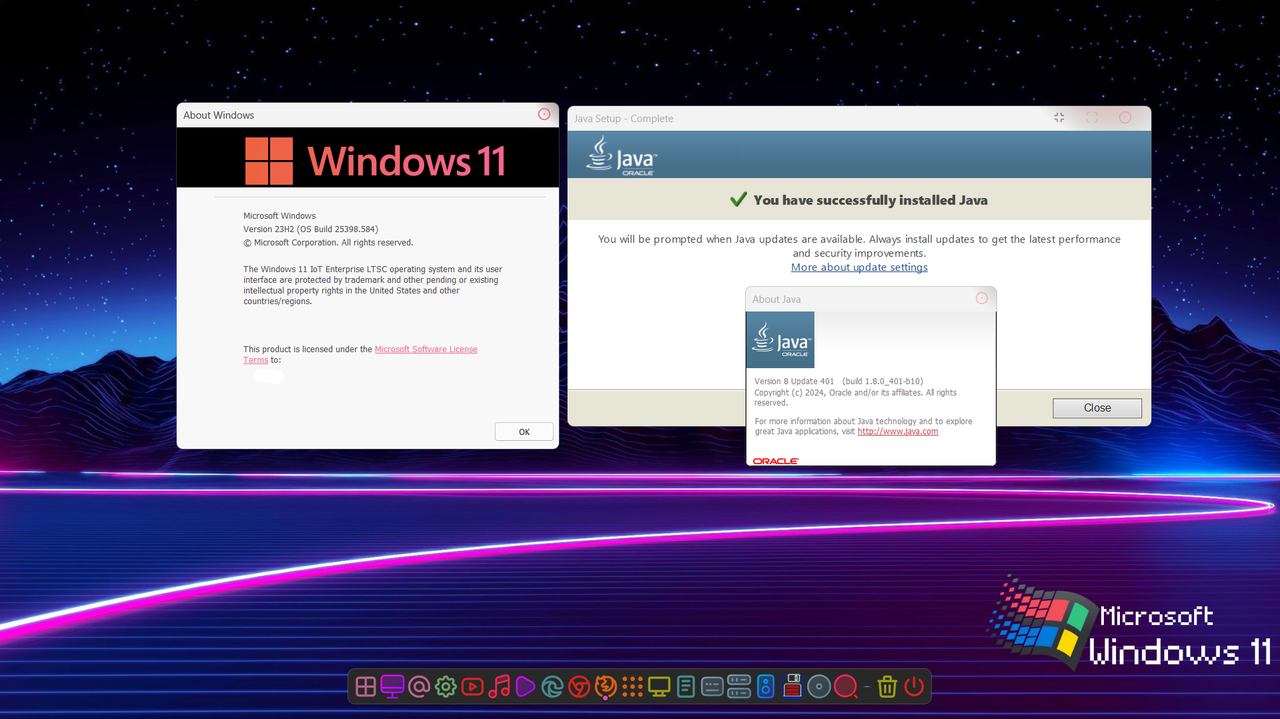1280x719 pixels.
Task: Close the About Windows dialog via title bar
Action: click(544, 114)
